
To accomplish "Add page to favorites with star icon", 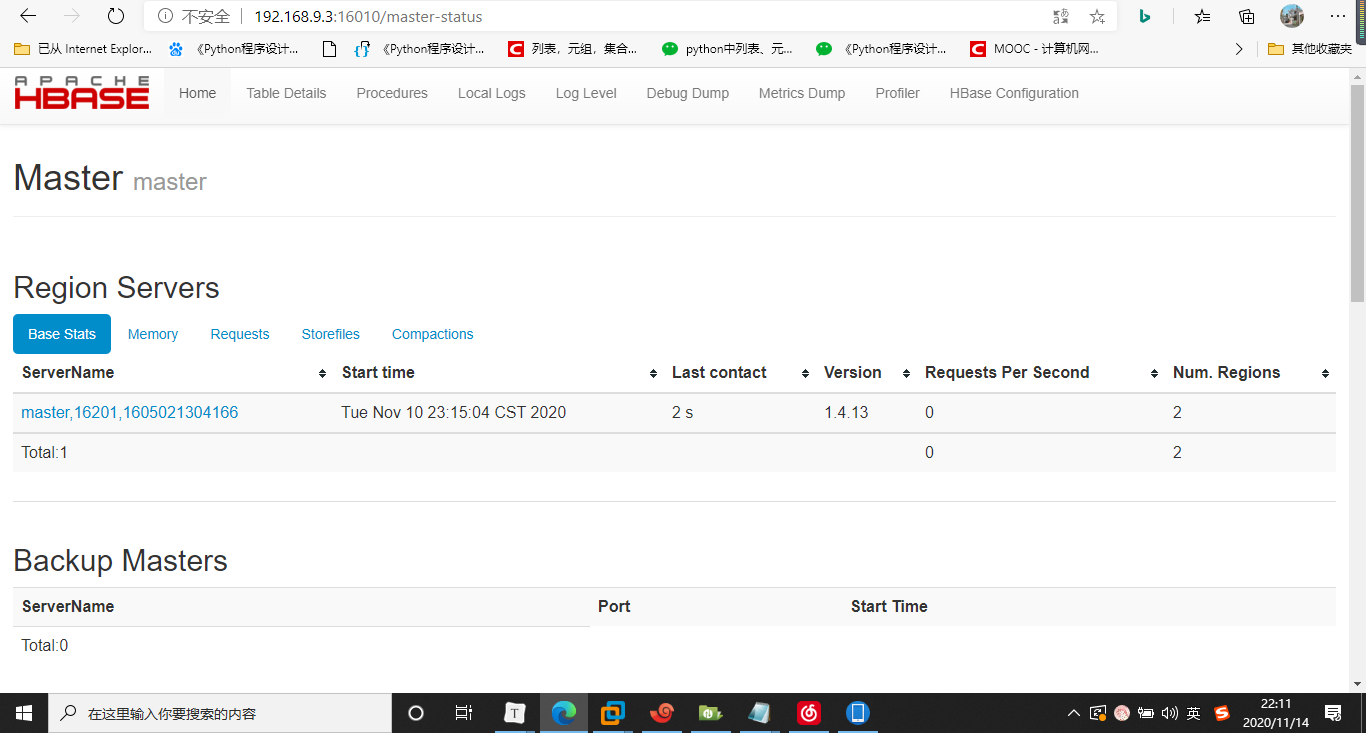I will pos(1097,17).
